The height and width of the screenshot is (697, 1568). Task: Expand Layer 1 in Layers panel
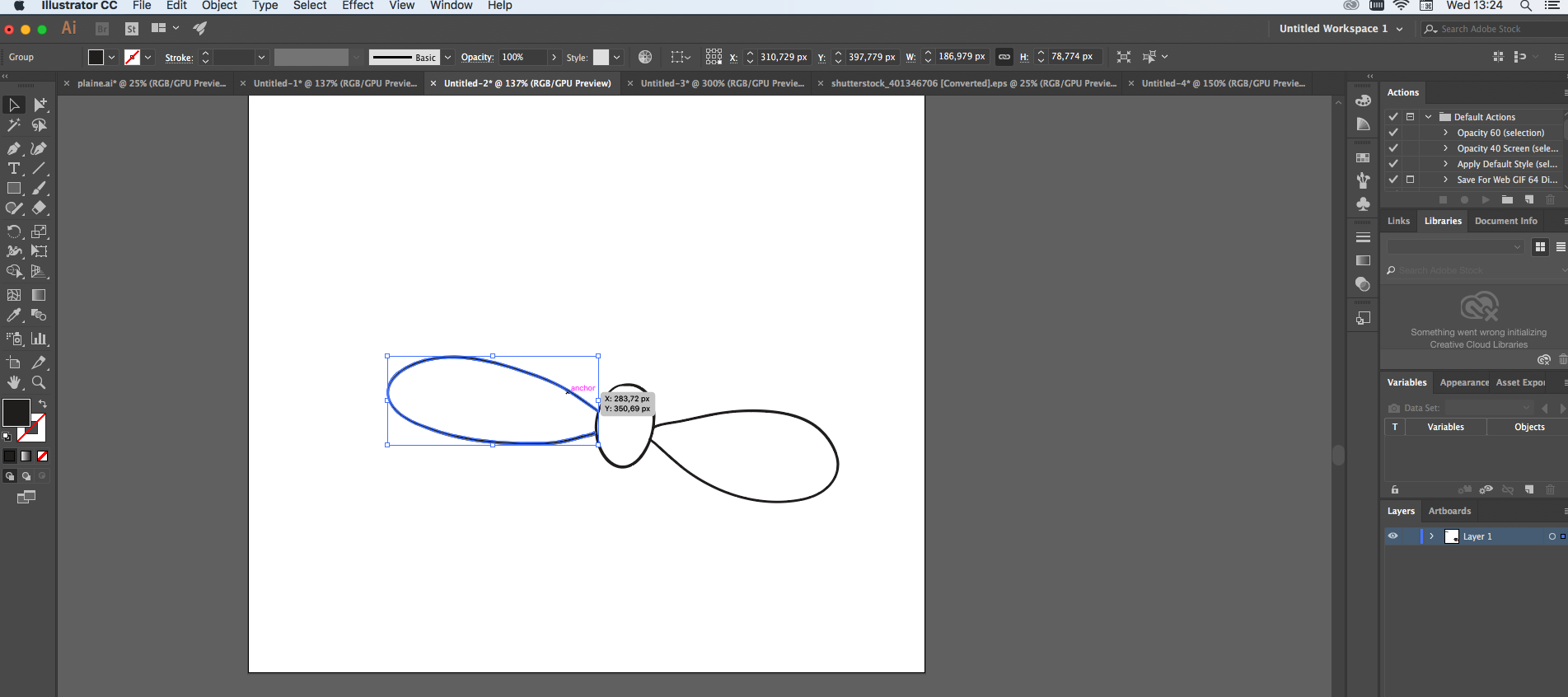(1432, 536)
